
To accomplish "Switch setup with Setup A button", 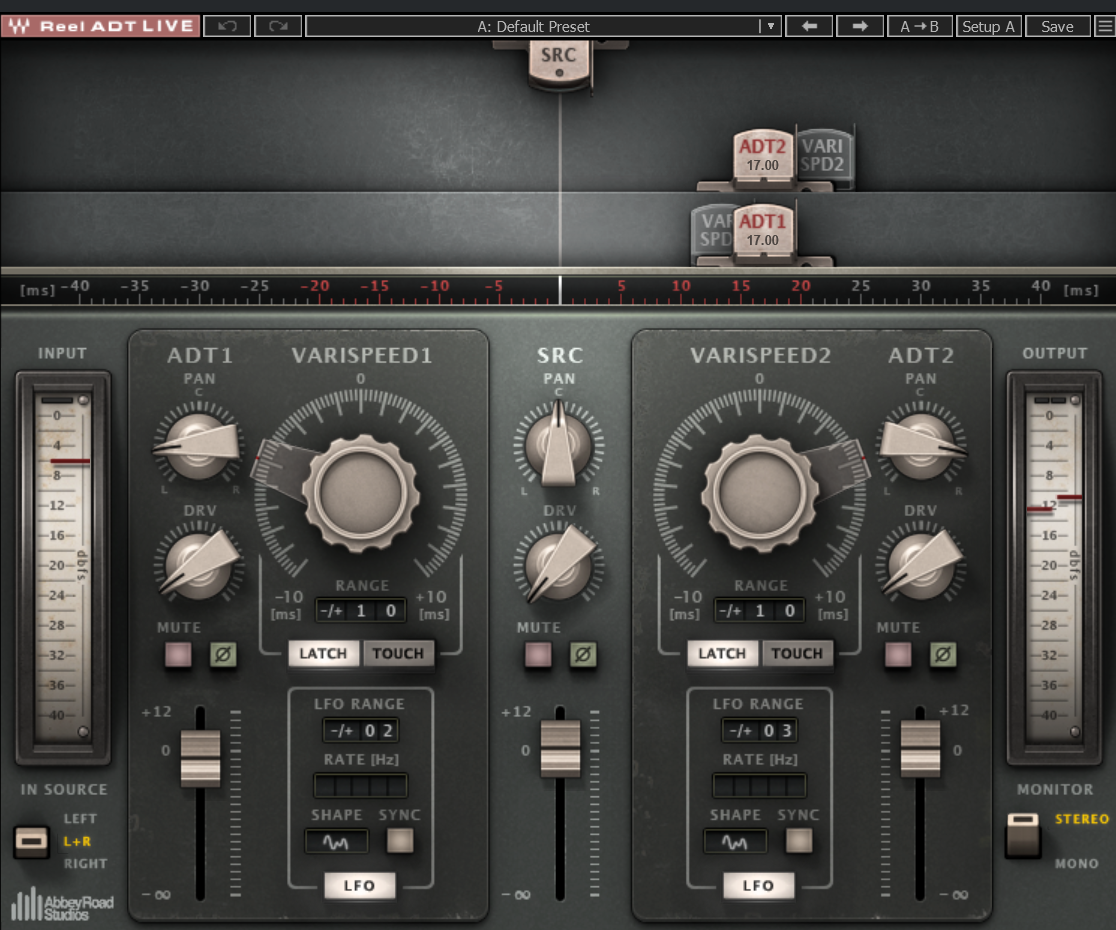I will tap(989, 26).
